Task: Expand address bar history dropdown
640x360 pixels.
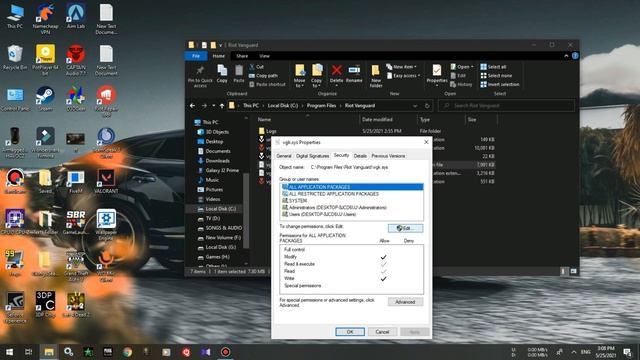Action: (415, 106)
